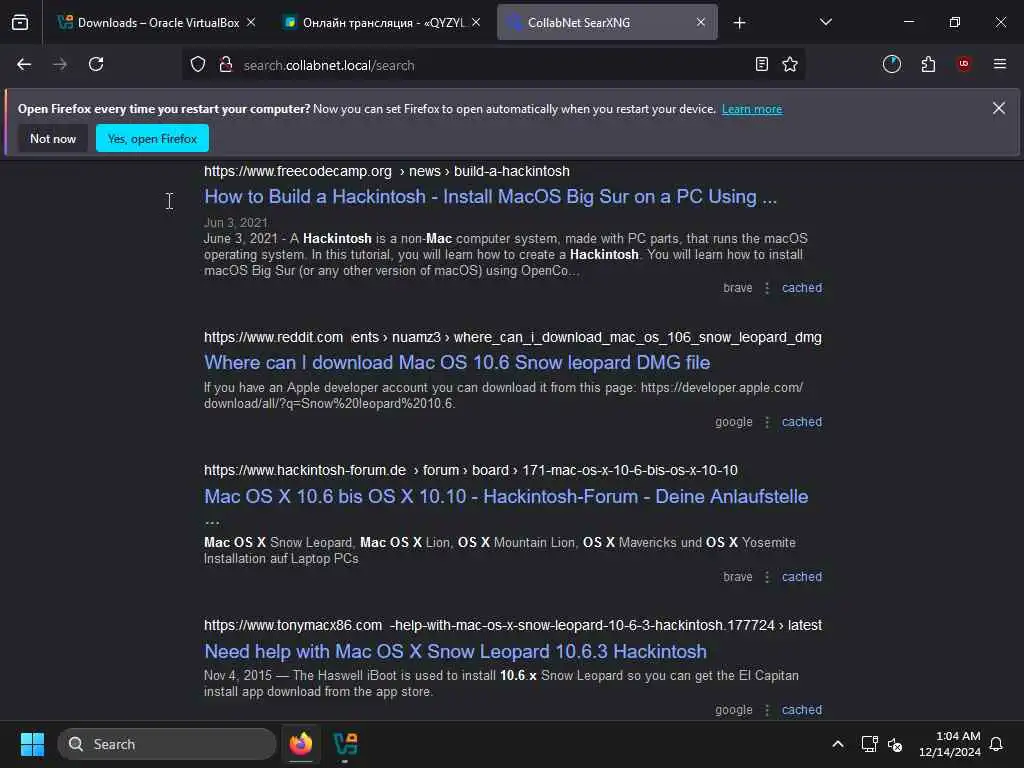Open cached link for freecodecamp result

(802, 288)
